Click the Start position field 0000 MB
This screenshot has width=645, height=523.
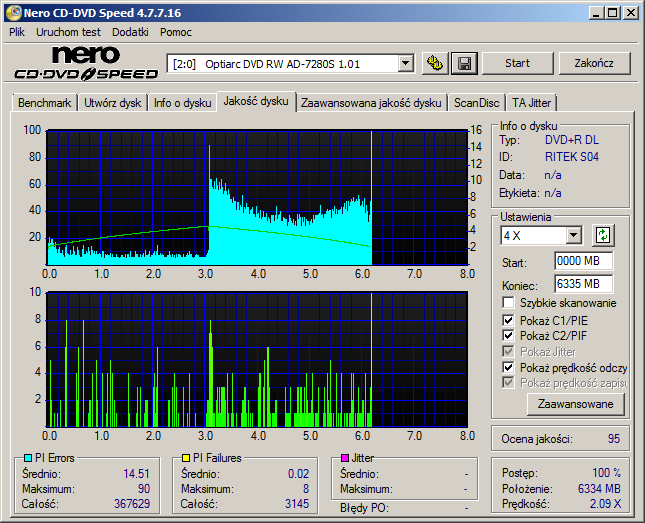pos(583,261)
